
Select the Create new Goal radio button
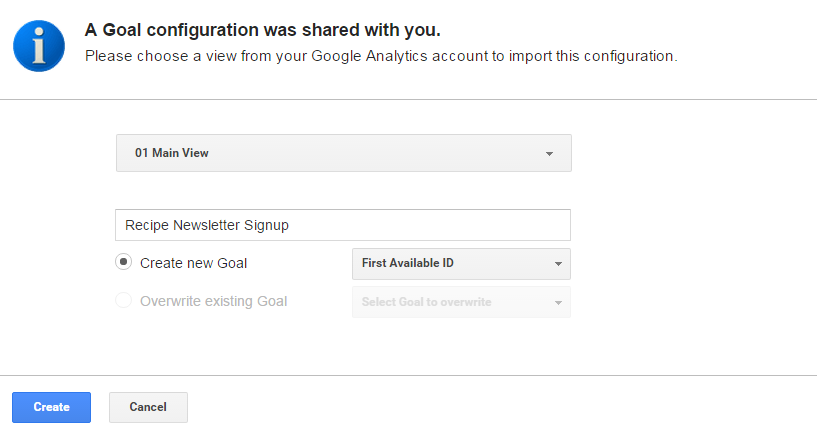click(123, 262)
